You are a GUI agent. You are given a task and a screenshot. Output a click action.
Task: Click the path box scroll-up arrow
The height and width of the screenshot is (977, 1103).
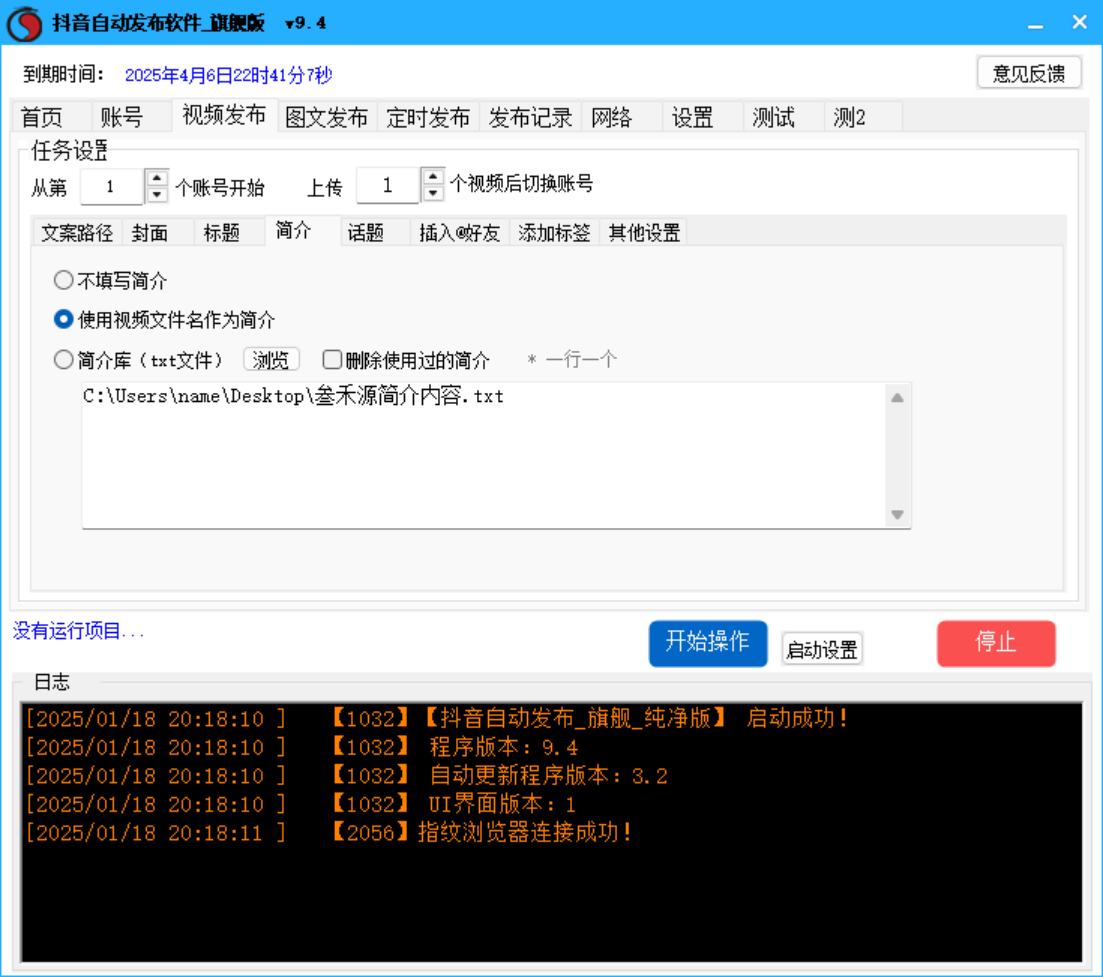point(898,398)
